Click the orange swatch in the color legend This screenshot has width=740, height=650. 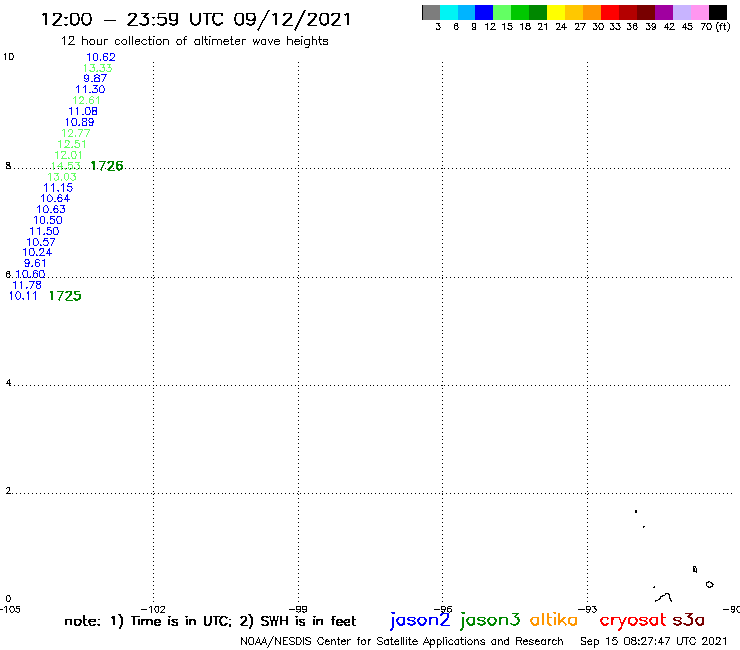point(592,12)
